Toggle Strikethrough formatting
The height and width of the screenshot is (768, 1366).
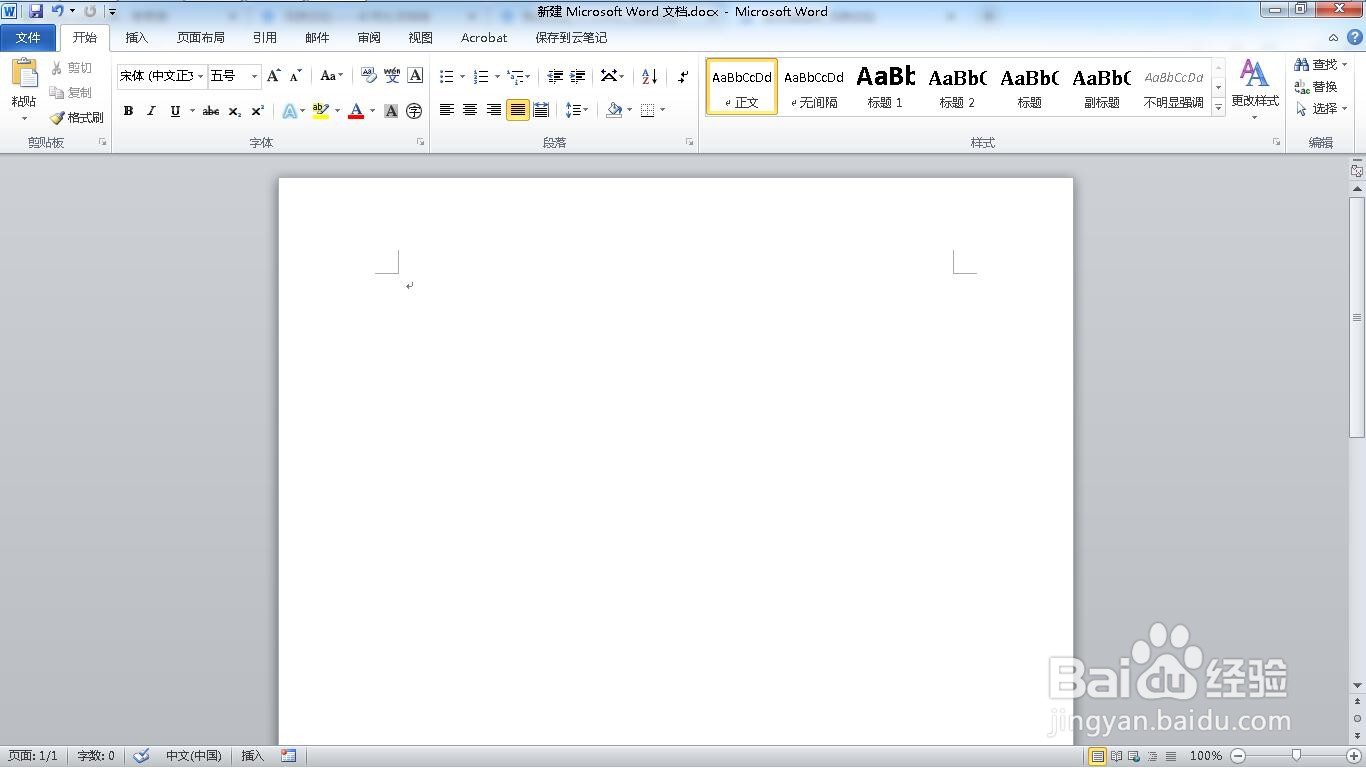[211, 111]
